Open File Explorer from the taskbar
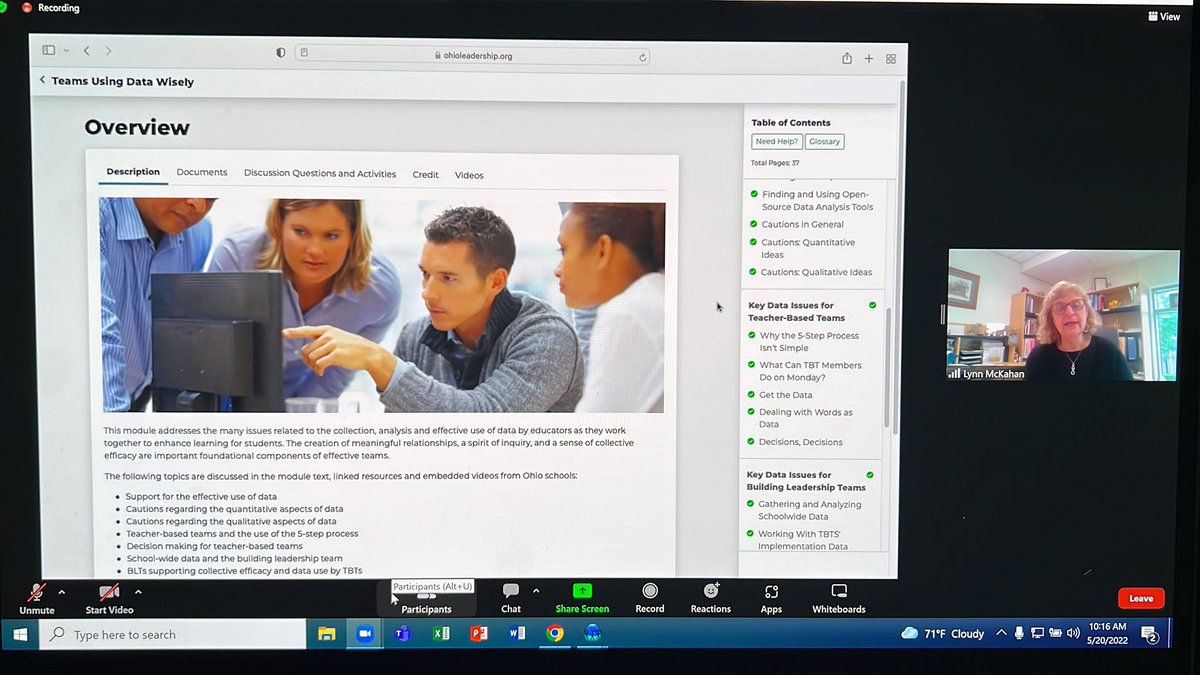 coord(326,634)
